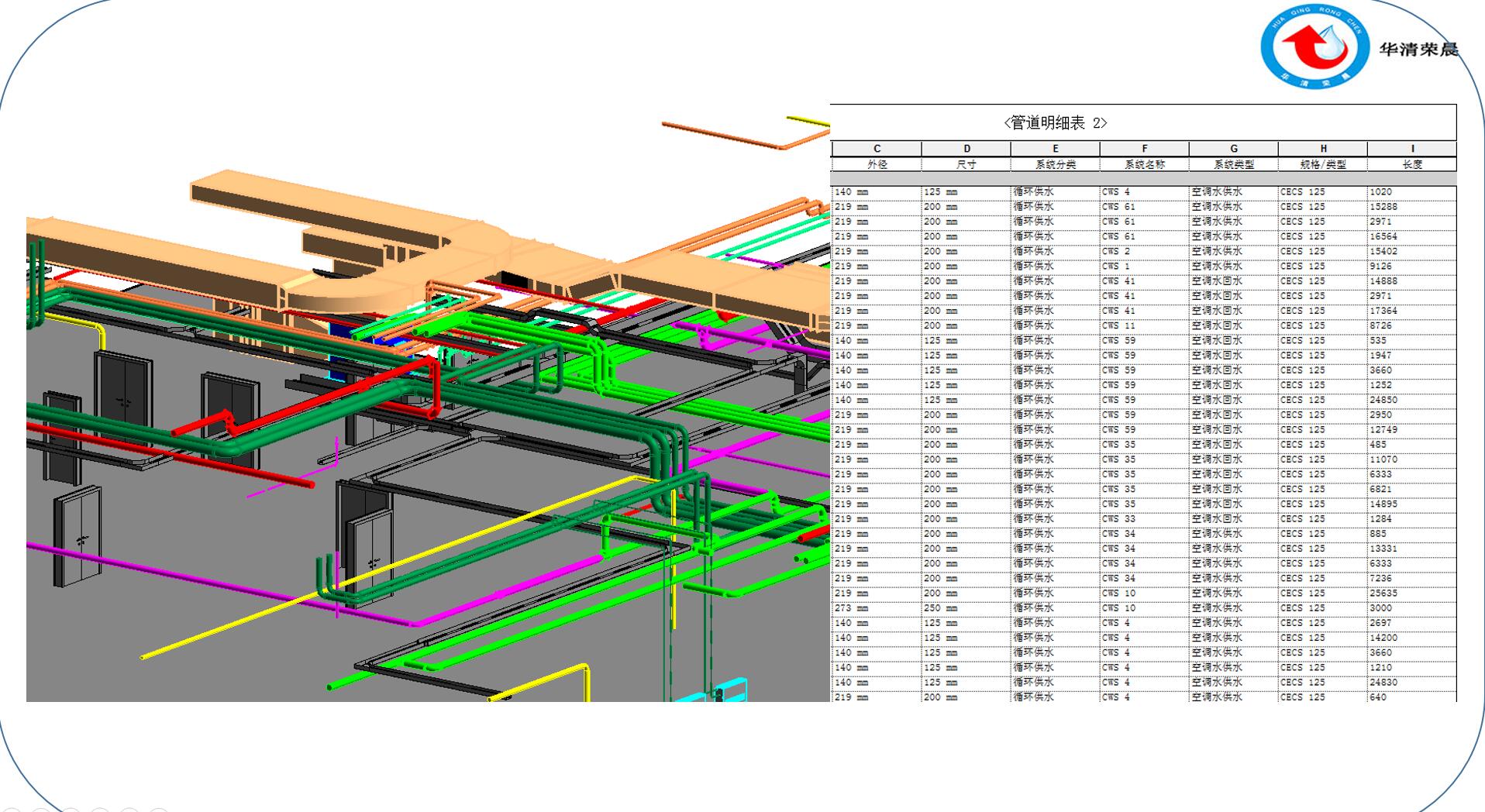The width and height of the screenshot is (1485, 812).
Task: Select the length cell 1252
Action: [x=1412, y=385]
